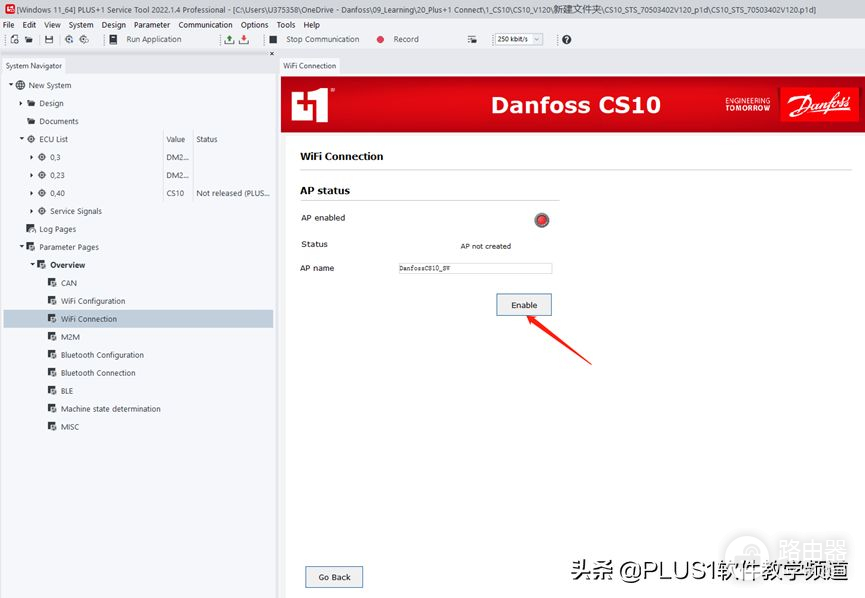Collapse the ECU List tree node
The height and width of the screenshot is (598, 865).
click(21, 139)
